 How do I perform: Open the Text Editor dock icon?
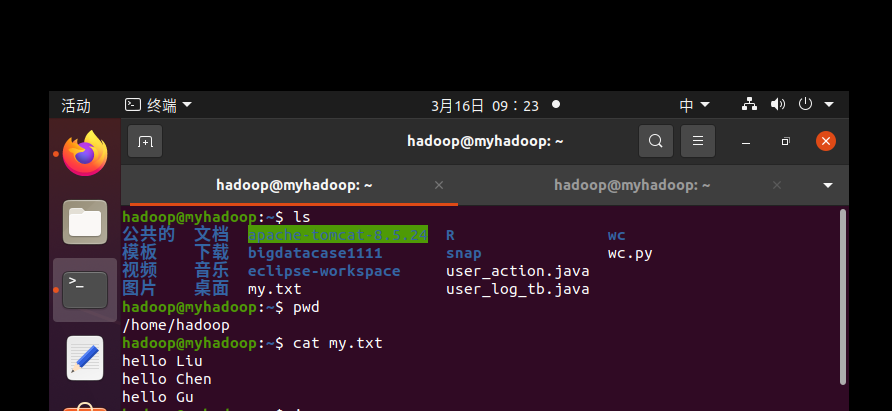(x=85, y=358)
